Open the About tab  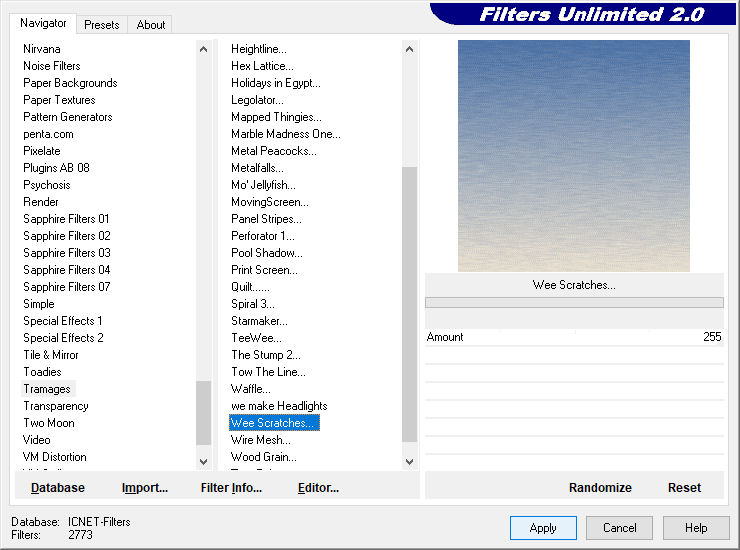click(x=151, y=25)
